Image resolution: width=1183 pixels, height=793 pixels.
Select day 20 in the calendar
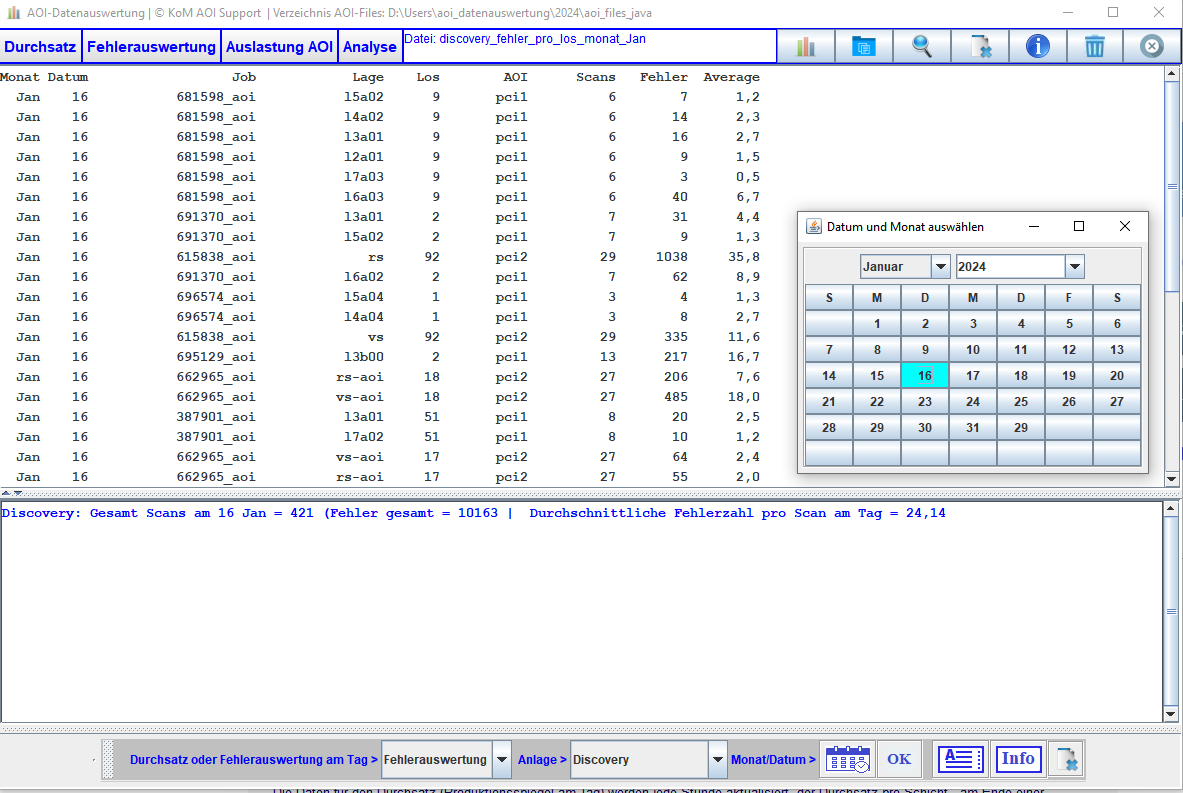(1117, 376)
